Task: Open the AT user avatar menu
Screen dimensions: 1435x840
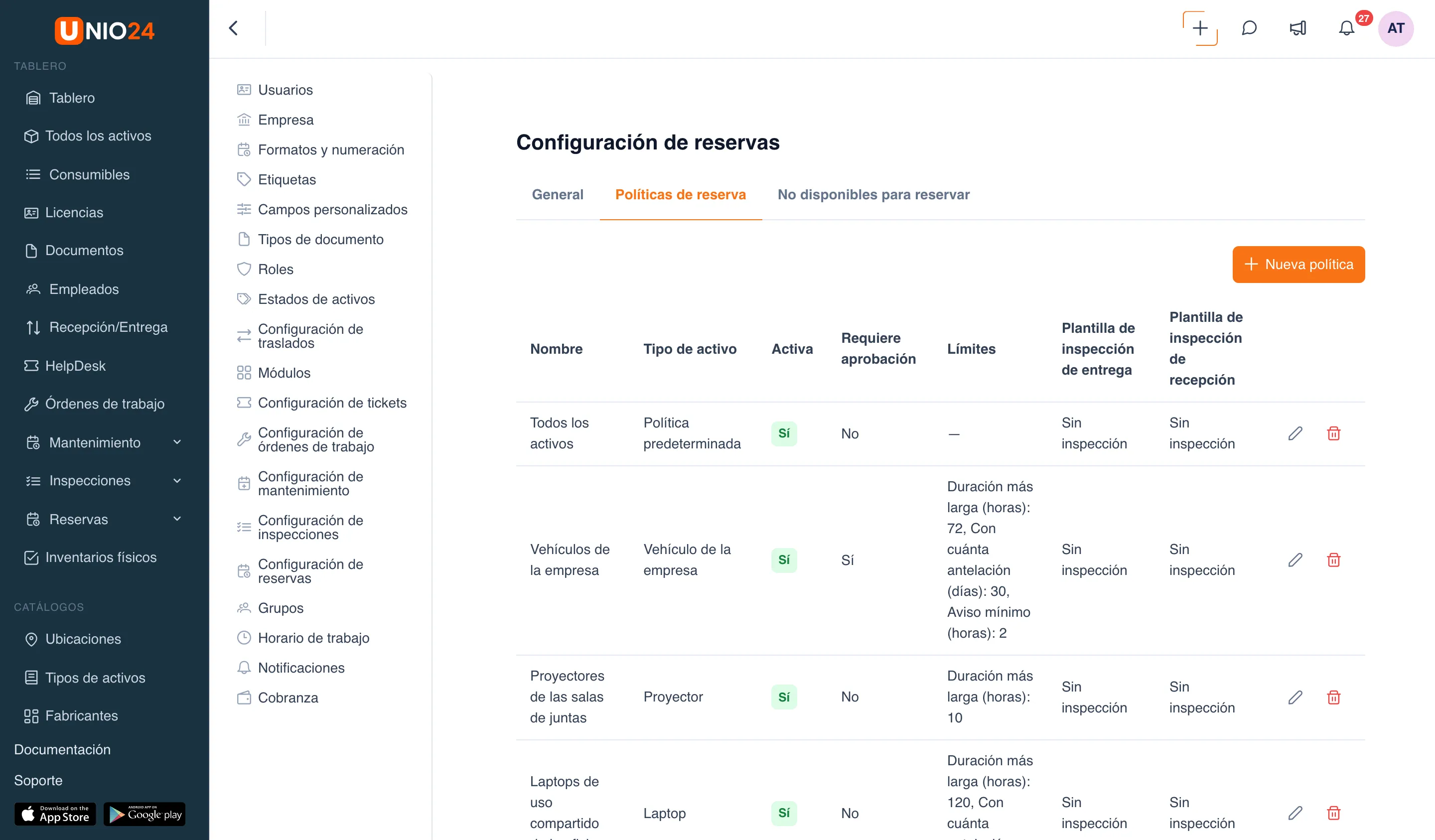Action: click(1395, 28)
